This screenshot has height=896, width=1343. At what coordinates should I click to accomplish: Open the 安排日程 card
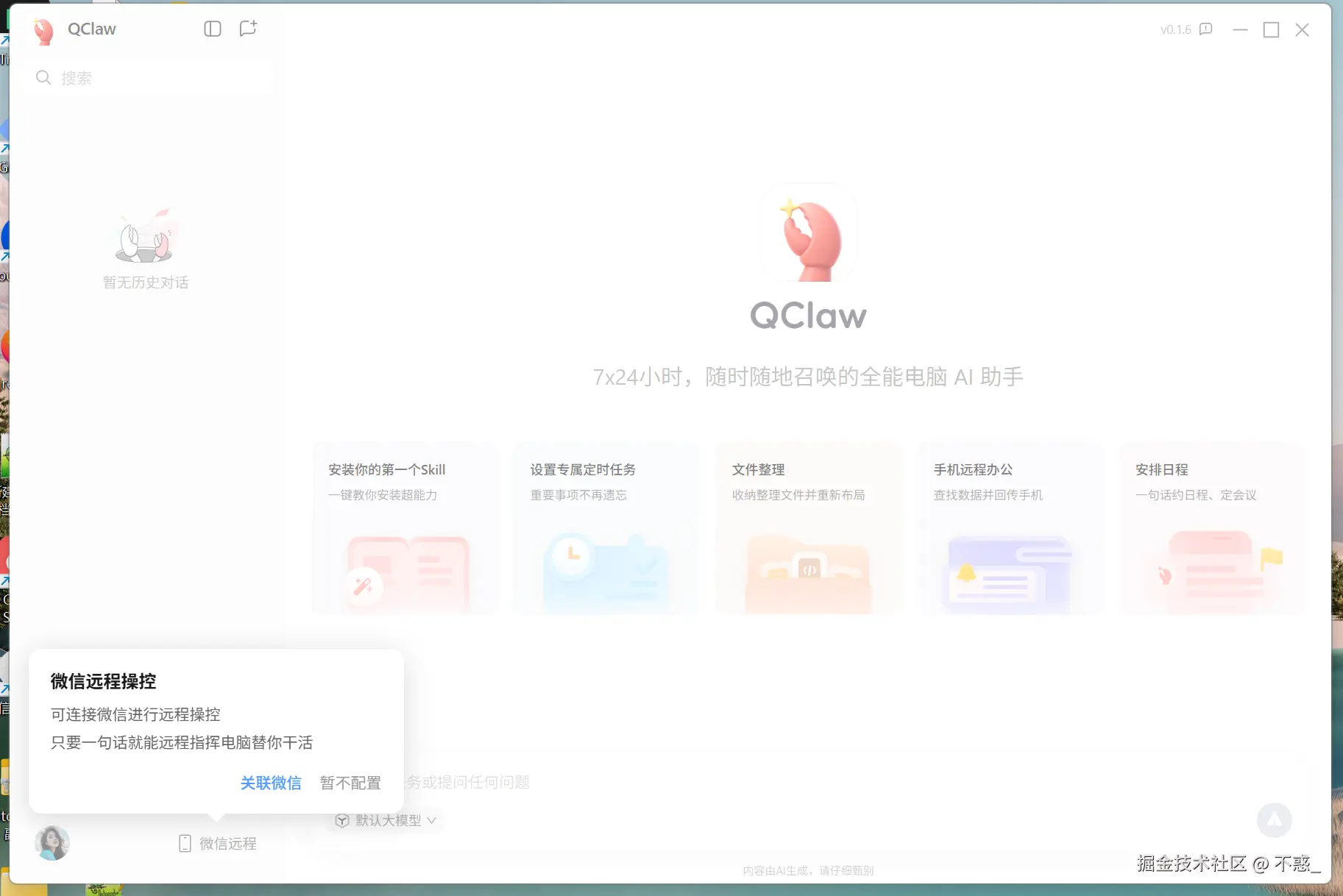pyautogui.click(x=1212, y=527)
